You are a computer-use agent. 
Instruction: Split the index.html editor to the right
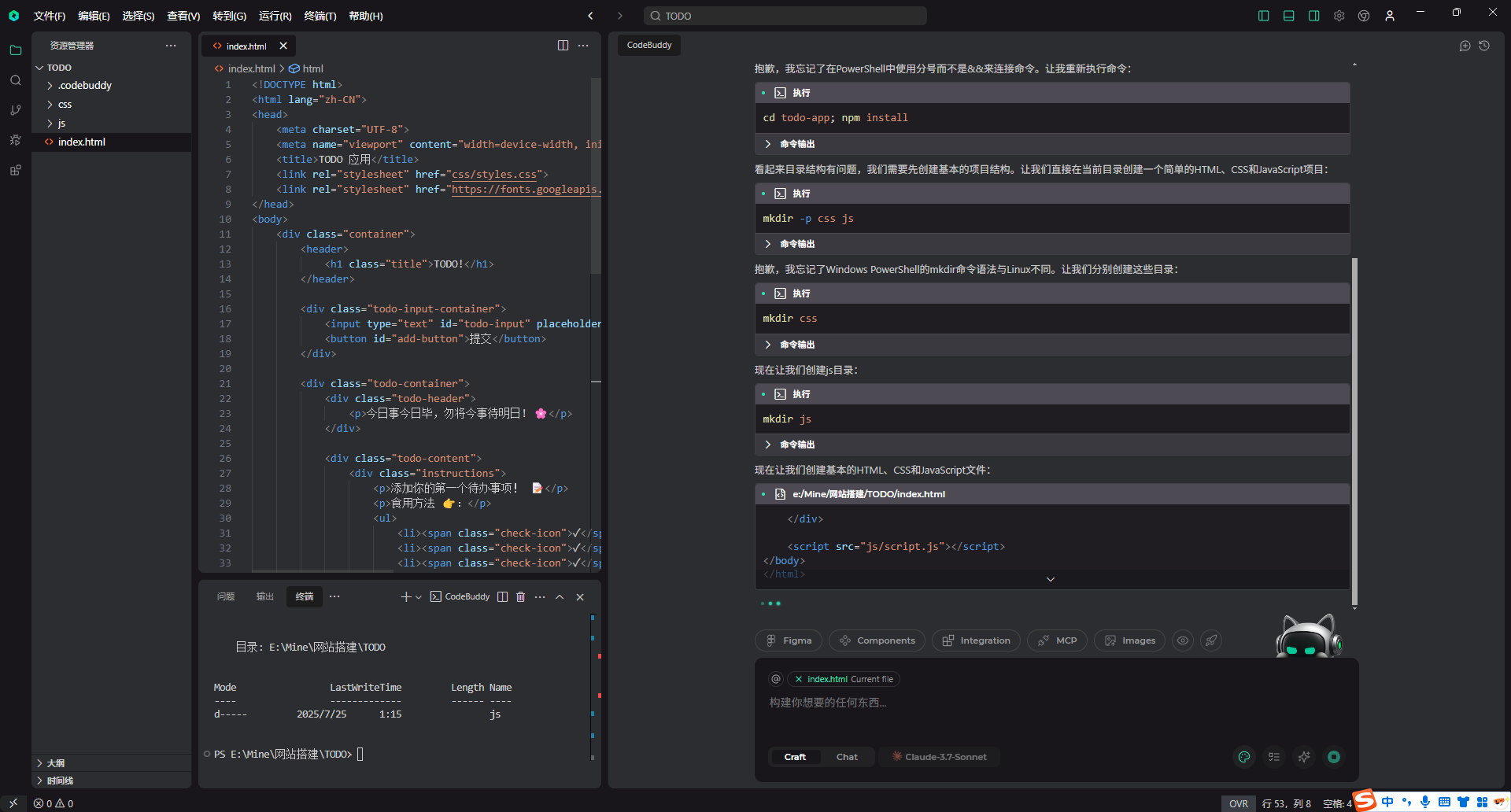click(x=563, y=46)
